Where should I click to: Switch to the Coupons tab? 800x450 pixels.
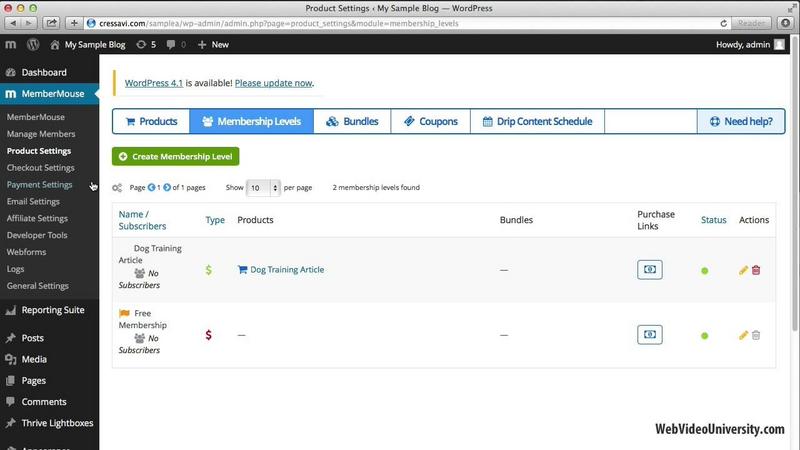click(x=431, y=121)
